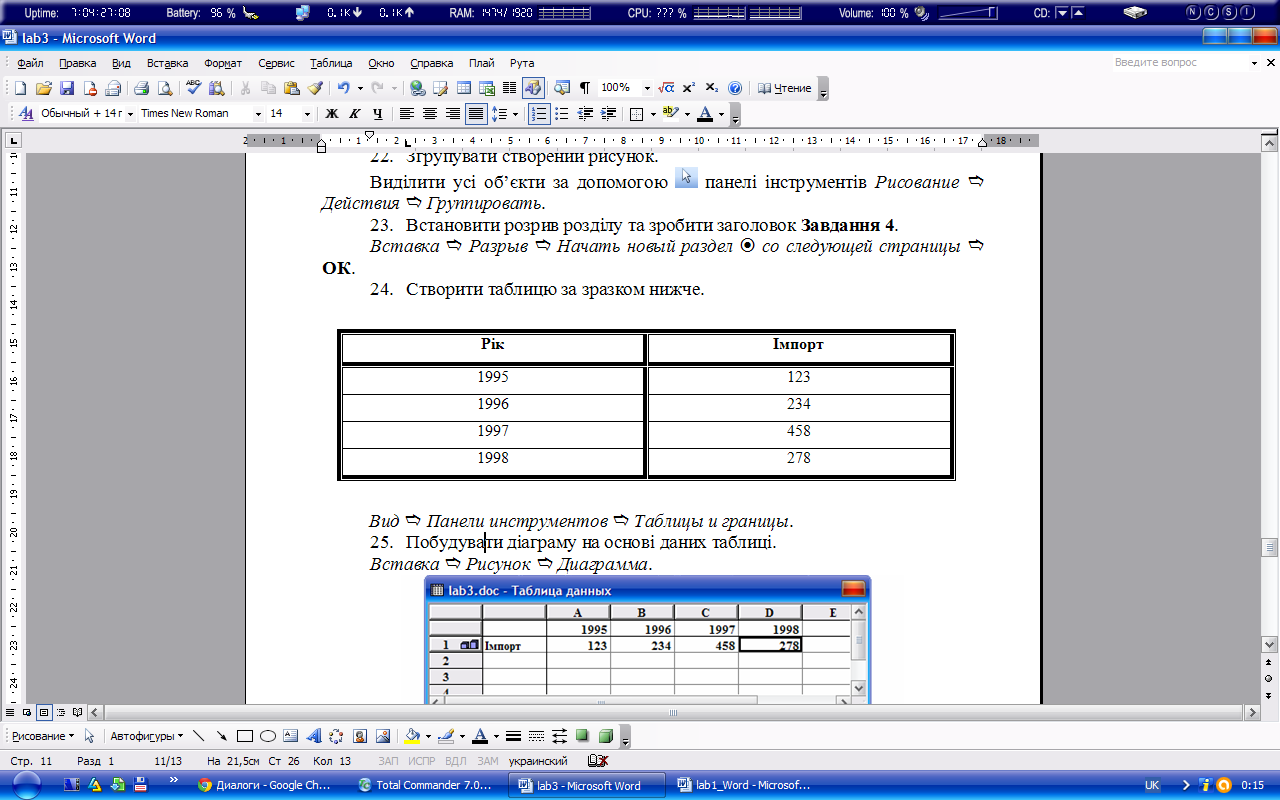The height and width of the screenshot is (800, 1280).
Task: Open the font size 14 dropdown
Action: point(307,114)
